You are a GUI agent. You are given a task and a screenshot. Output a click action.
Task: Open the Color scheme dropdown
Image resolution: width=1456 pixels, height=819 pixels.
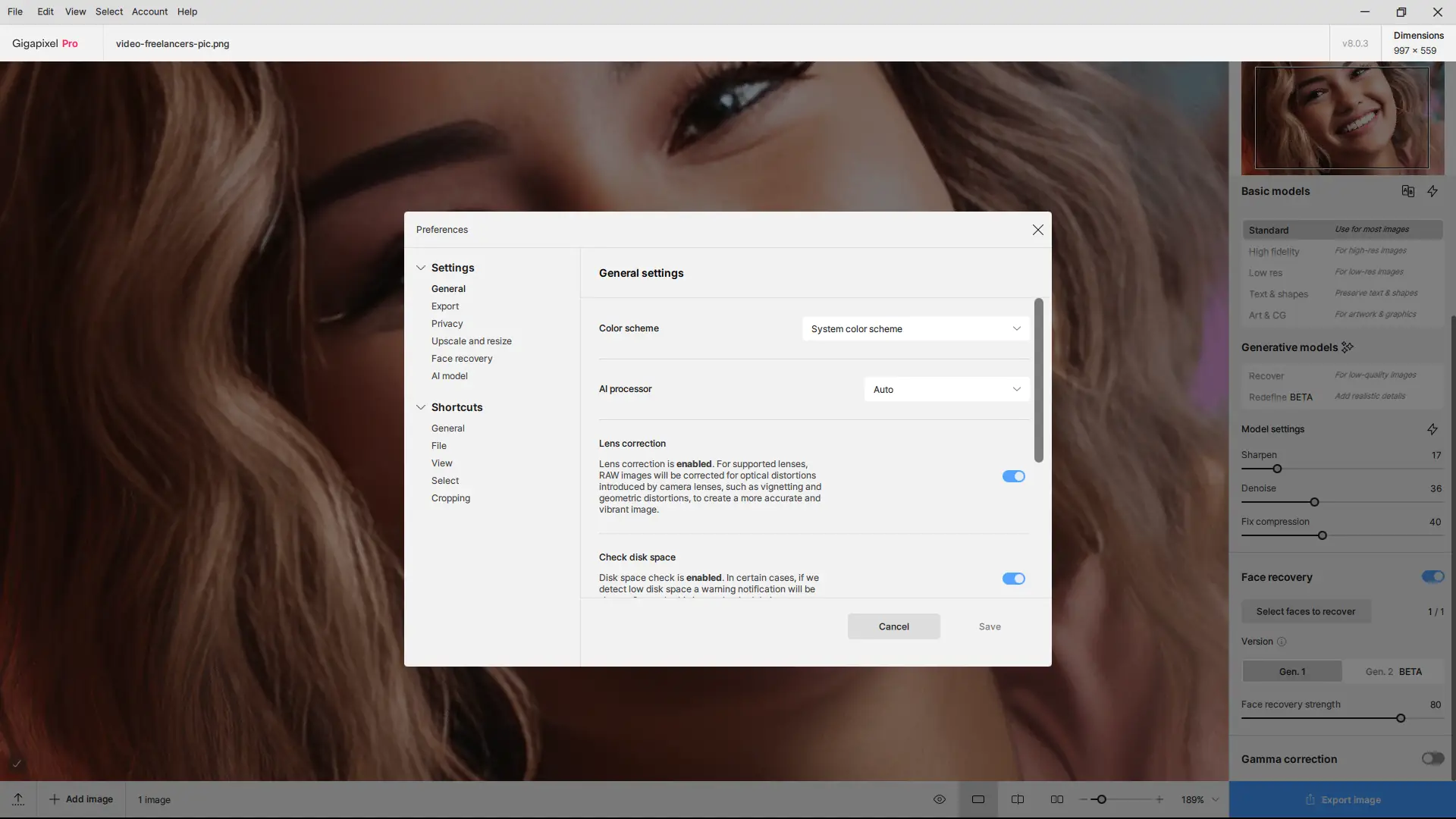point(915,329)
